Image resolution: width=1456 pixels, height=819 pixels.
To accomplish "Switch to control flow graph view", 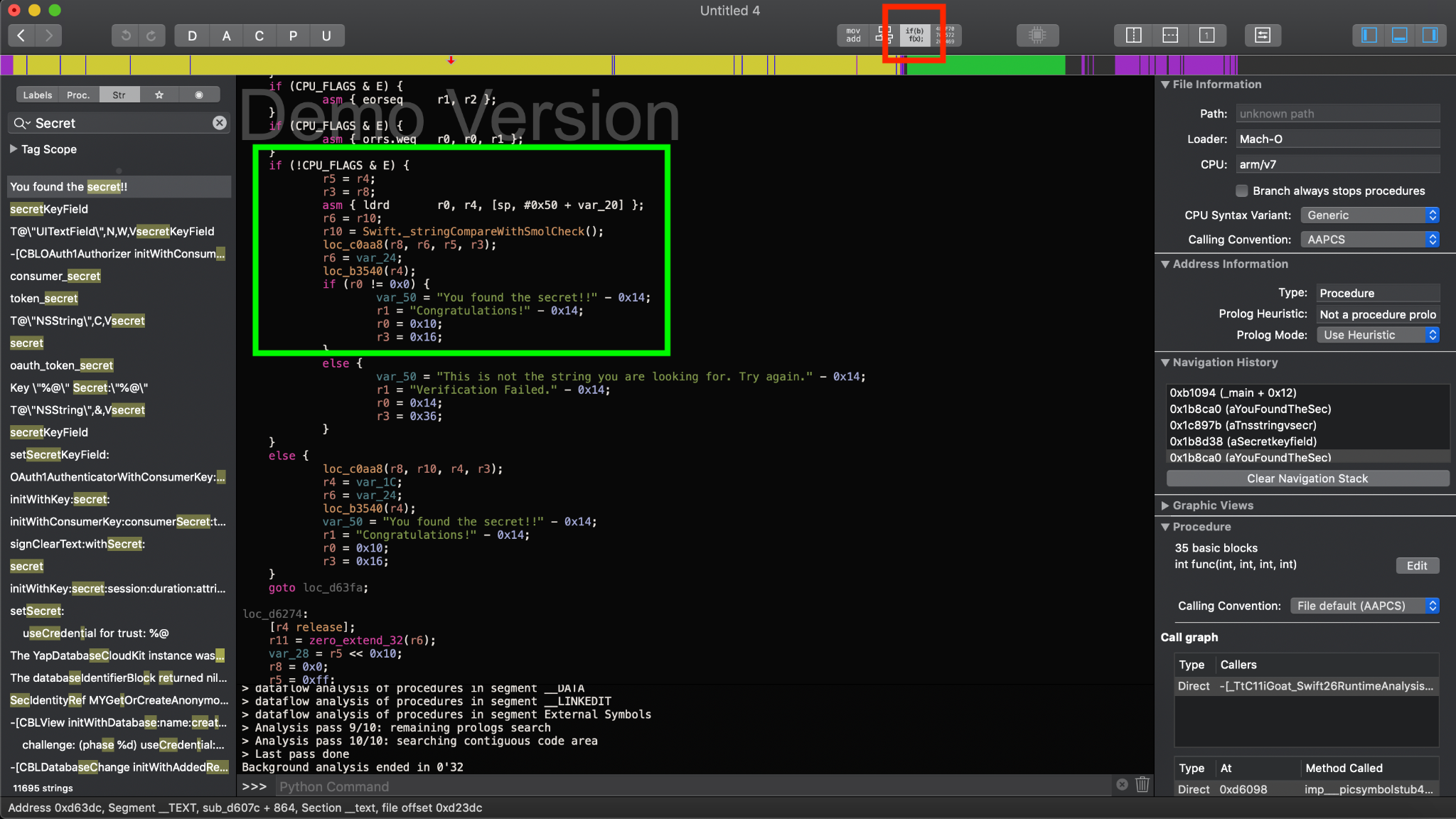I will (x=884, y=35).
